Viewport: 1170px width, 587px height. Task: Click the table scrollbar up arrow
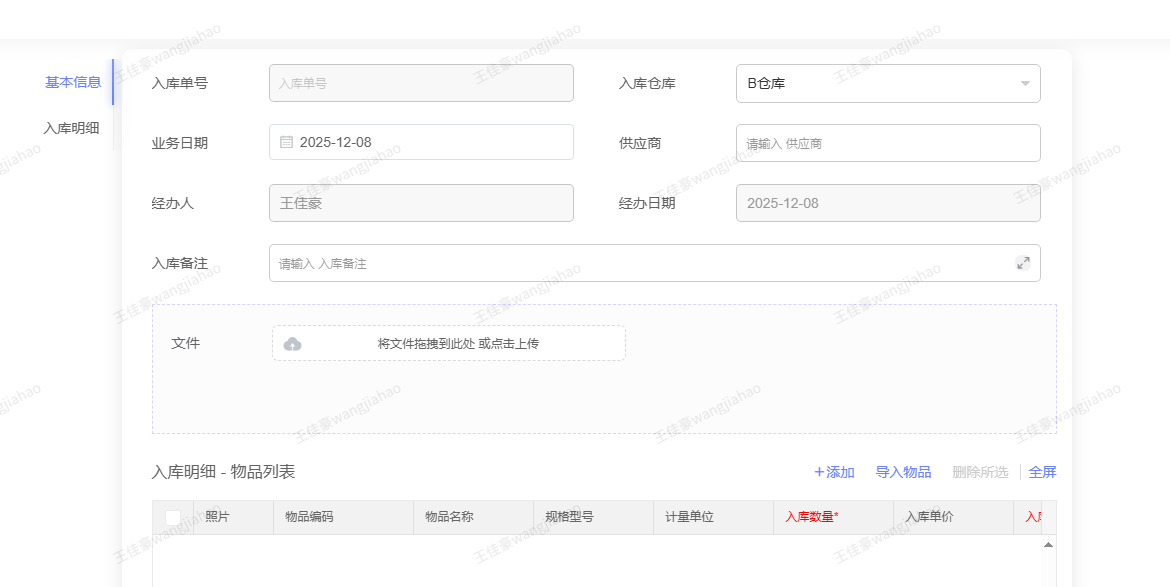1048,545
